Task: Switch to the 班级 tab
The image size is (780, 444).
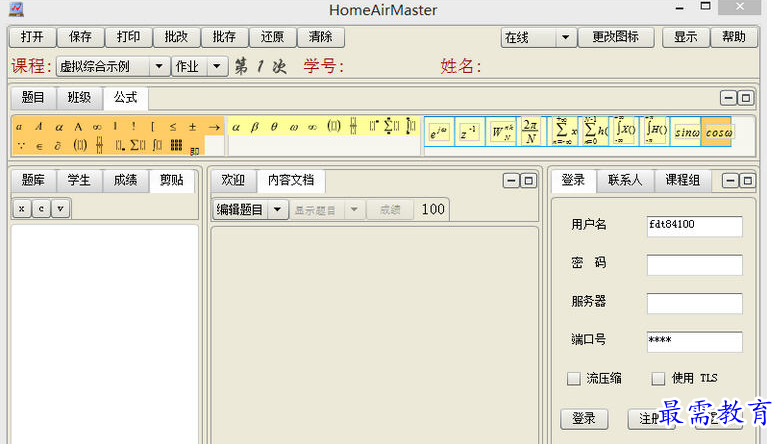Action: (x=80, y=97)
